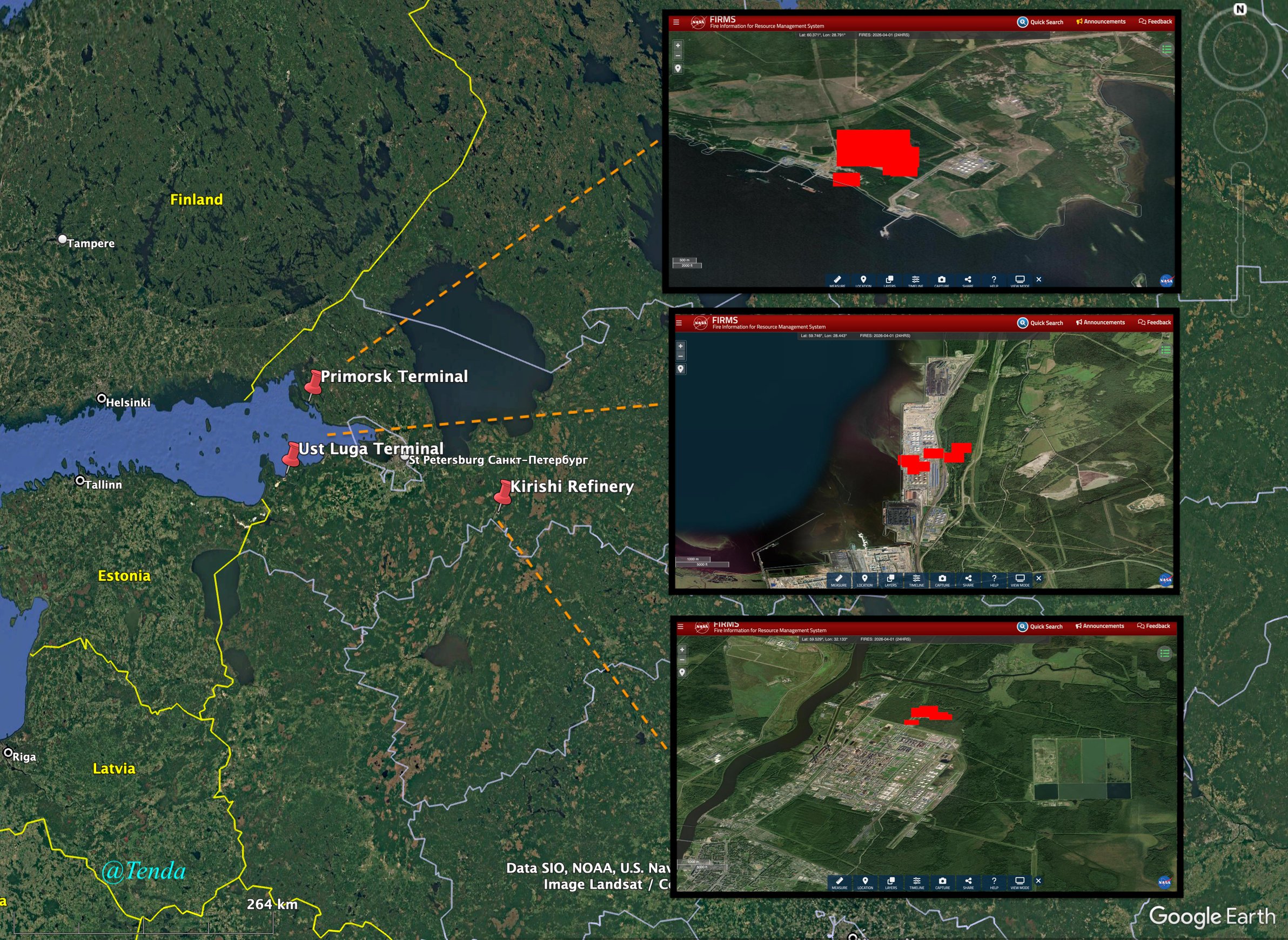The height and width of the screenshot is (940, 1288).
Task: Open hamburger menu in top FIRMS panel
Action: (x=676, y=23)
